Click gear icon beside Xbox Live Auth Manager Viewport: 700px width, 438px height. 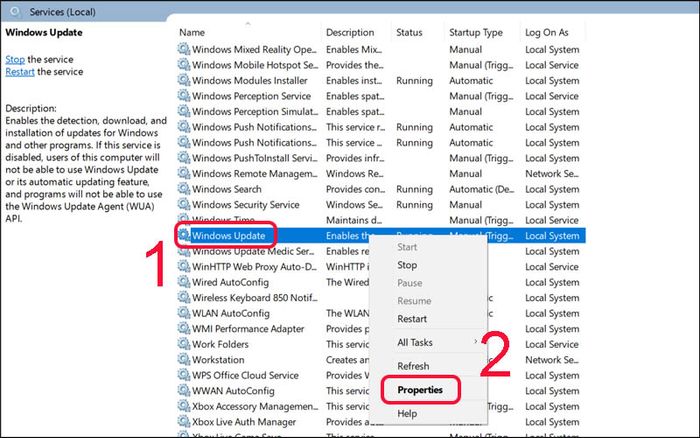183,421
